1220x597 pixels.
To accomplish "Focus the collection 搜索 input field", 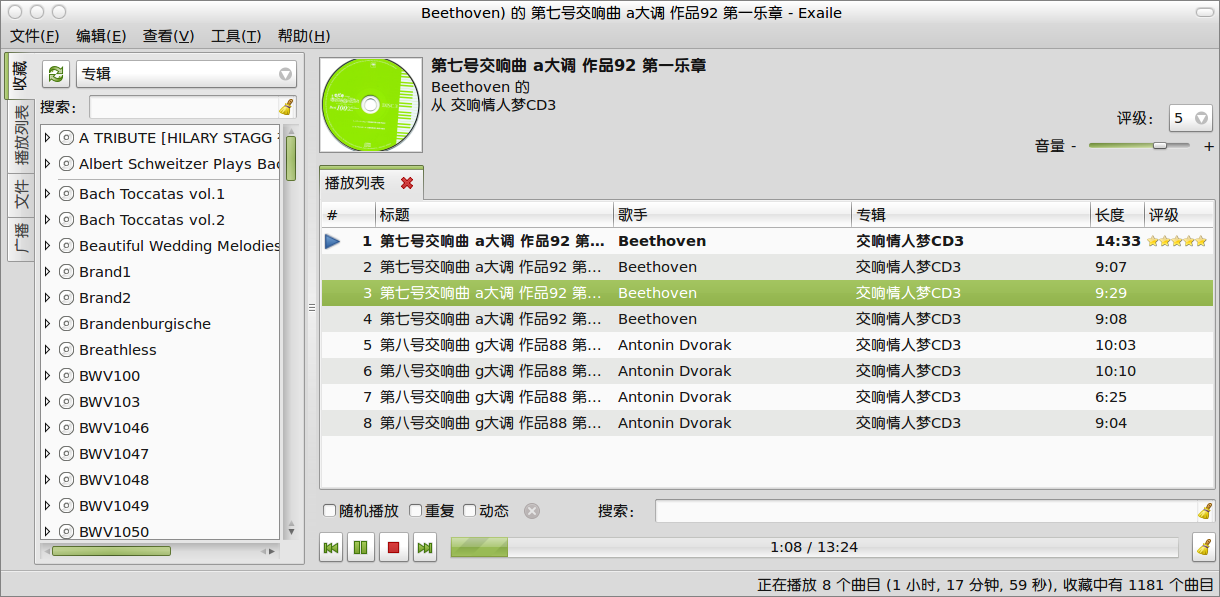I will coord(184,108).
